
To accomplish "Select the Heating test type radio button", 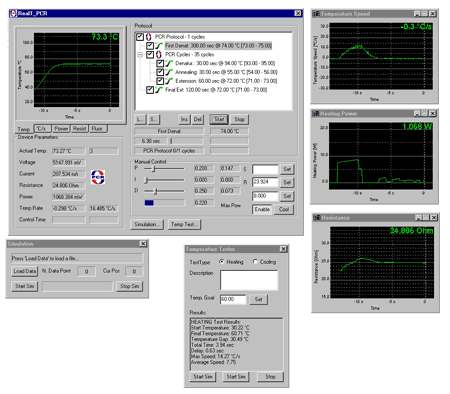I will coord(222,262).
